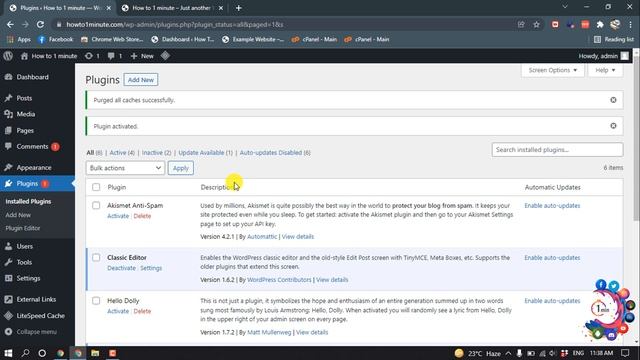Open Comments in the sidebar

click(32, 147)
